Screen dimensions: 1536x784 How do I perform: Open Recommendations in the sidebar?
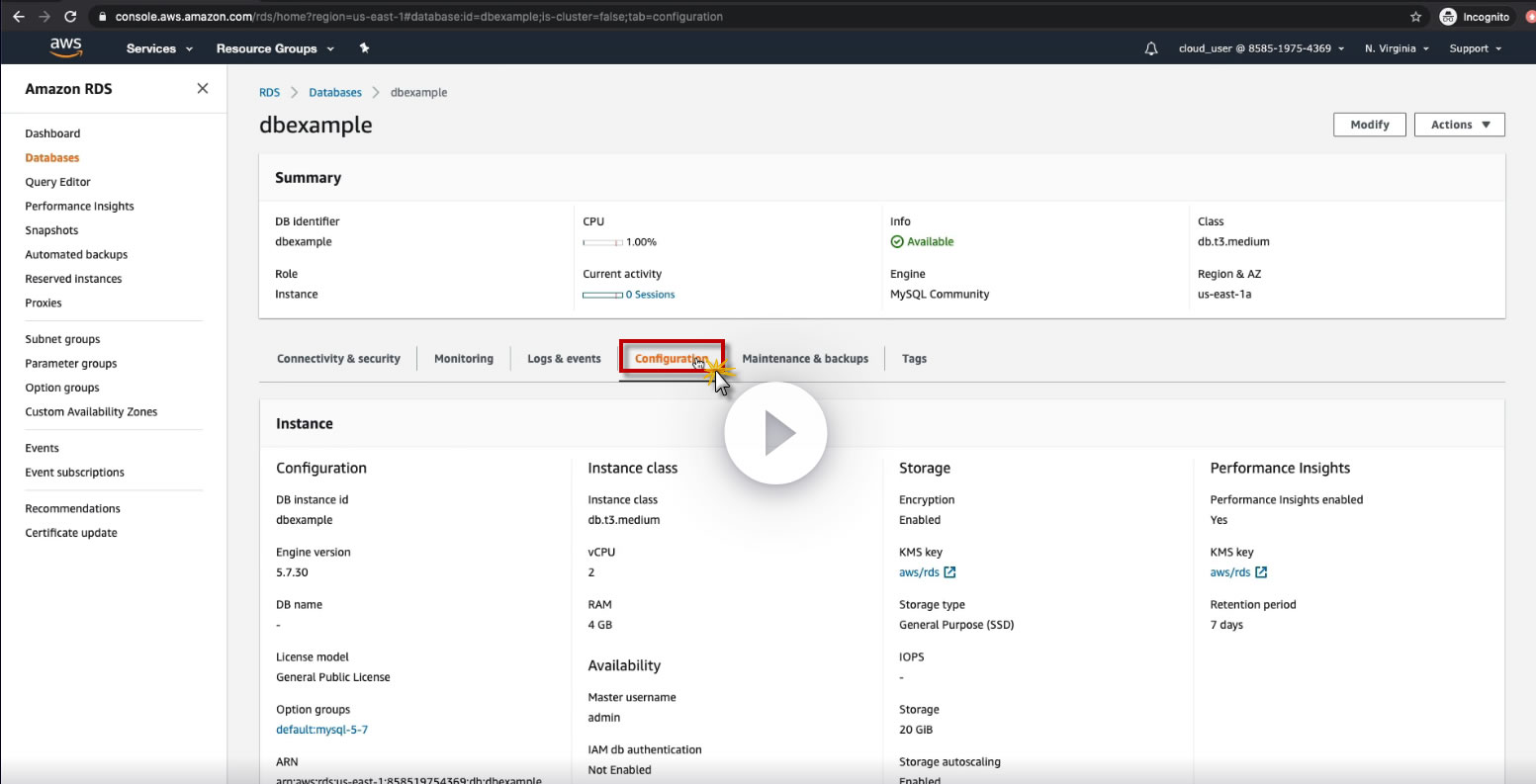tap(72, 508)
